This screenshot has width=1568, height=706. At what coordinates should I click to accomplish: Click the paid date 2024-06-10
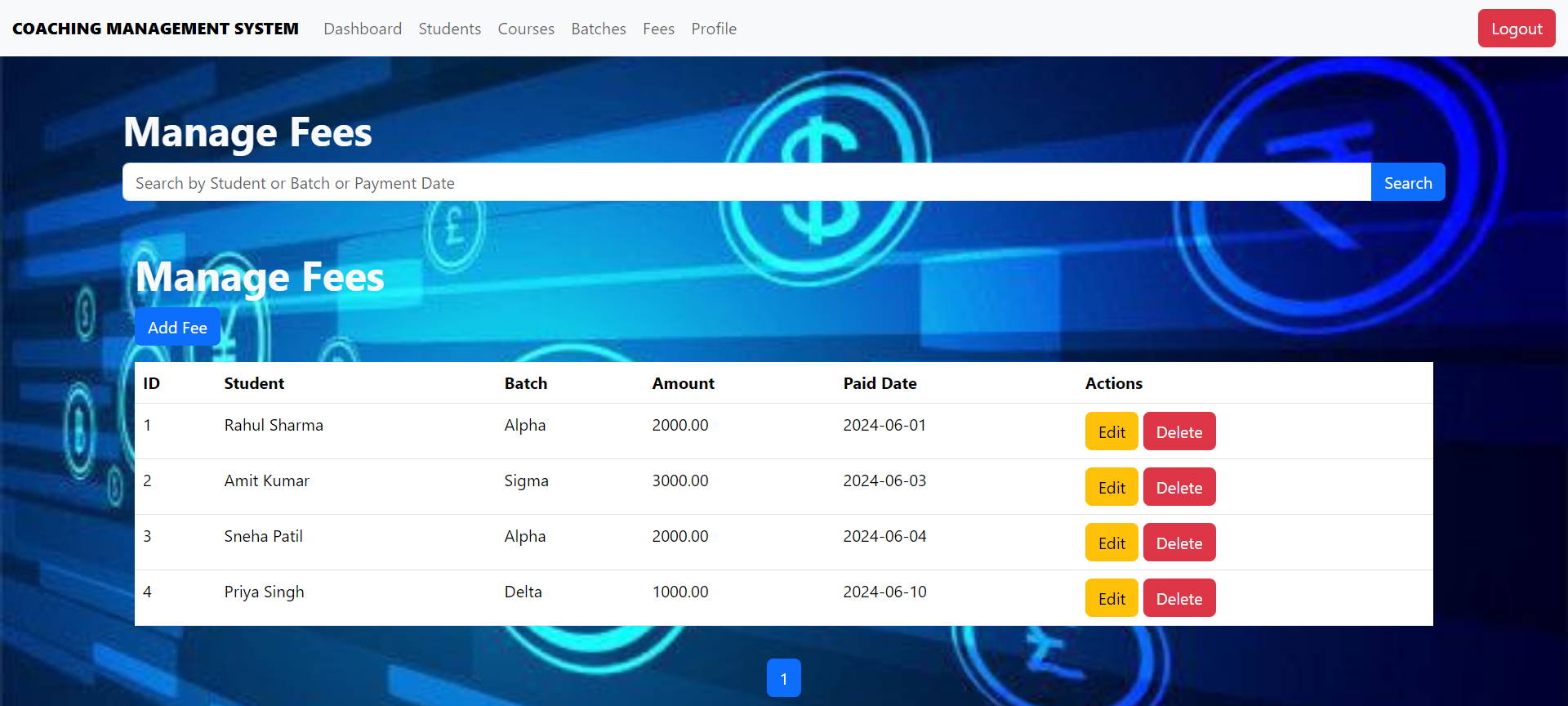pyautogui.click(x=884, y=592)
